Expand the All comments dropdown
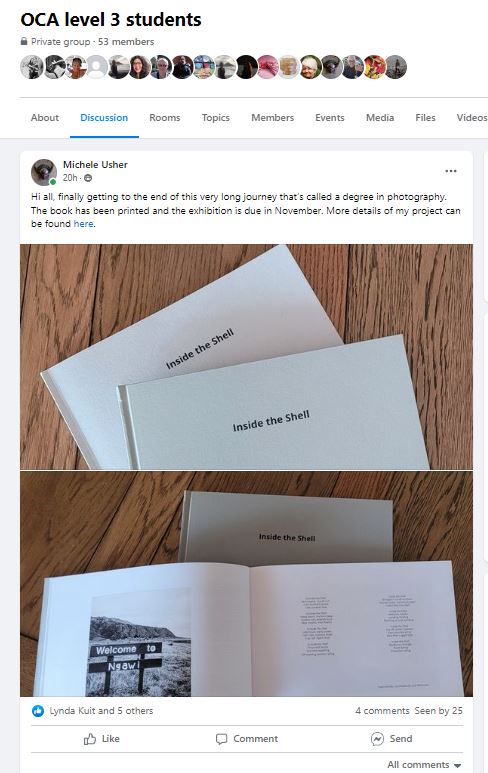This screenshot has height=773, width=488. [424, 765]
